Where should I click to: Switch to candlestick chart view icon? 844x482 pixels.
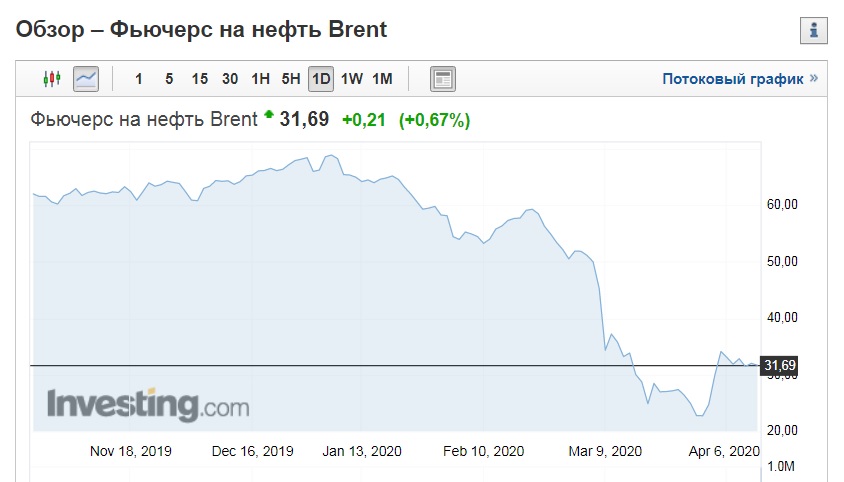click(52, 79)
